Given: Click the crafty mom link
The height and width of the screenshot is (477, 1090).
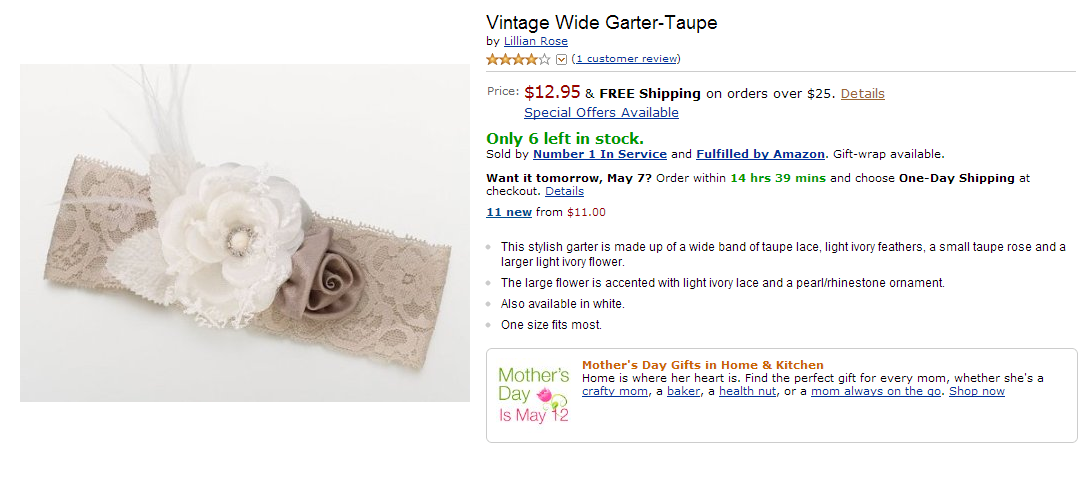Looking at the screenshot, I should coord(615,391).
